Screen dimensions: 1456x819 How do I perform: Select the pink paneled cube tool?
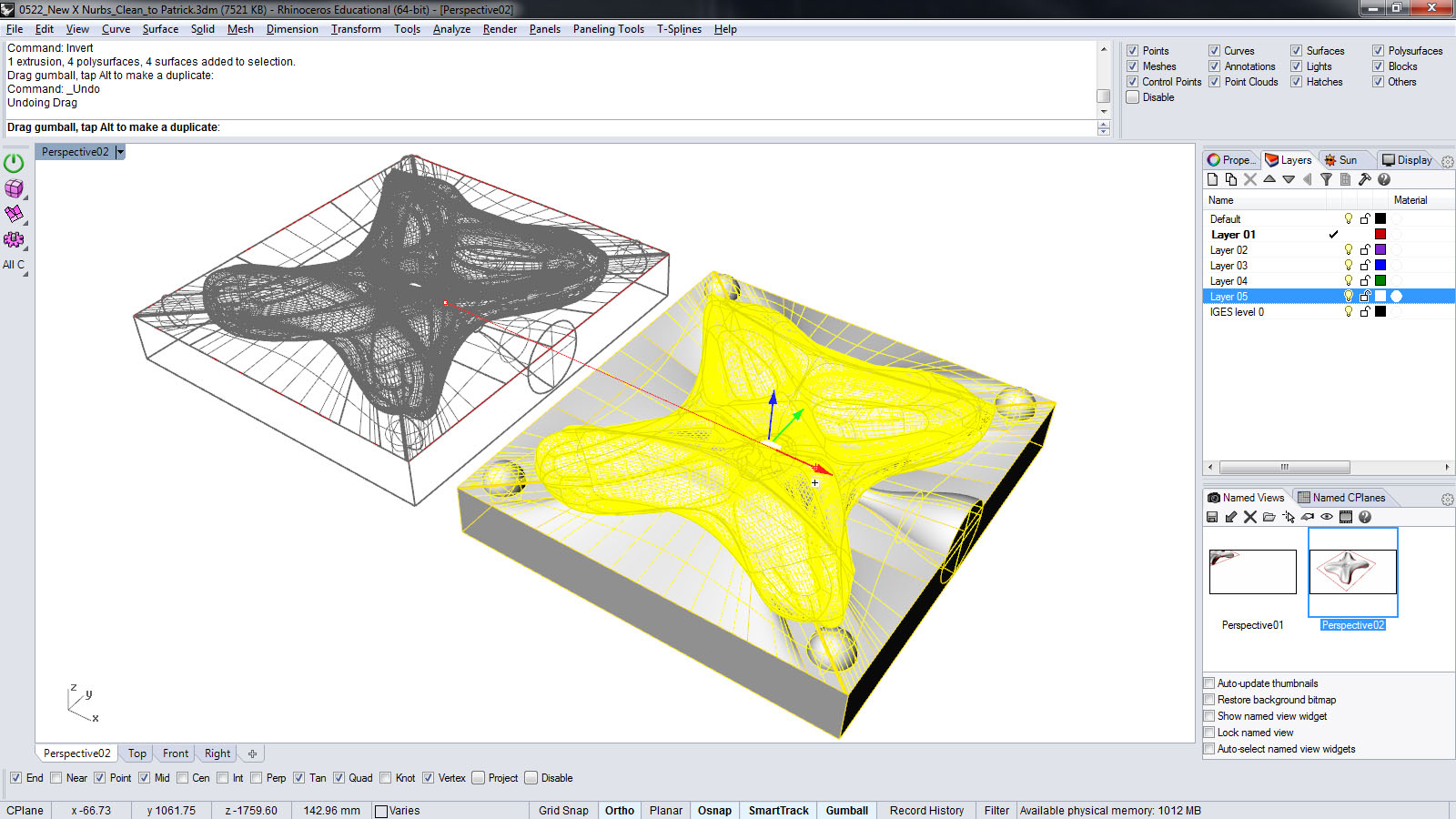tap(14, 188)
